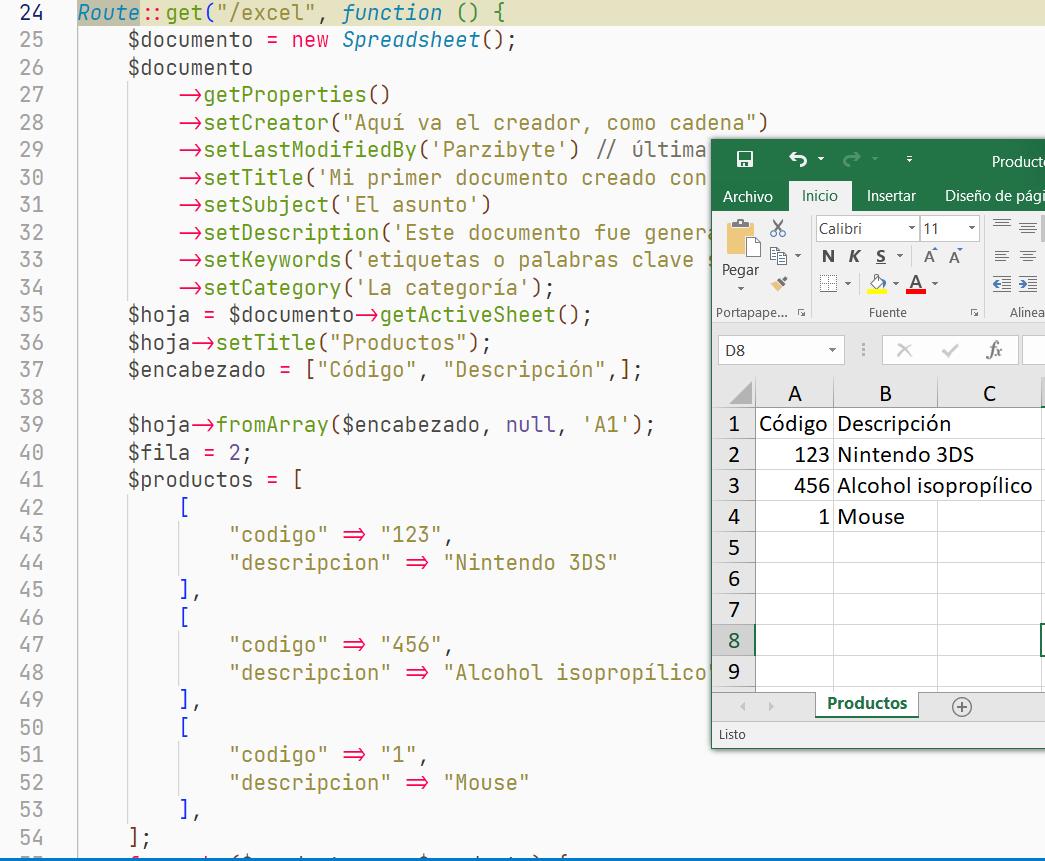
Task: Click the Borders icon
Action: click(x=828, y=284)
